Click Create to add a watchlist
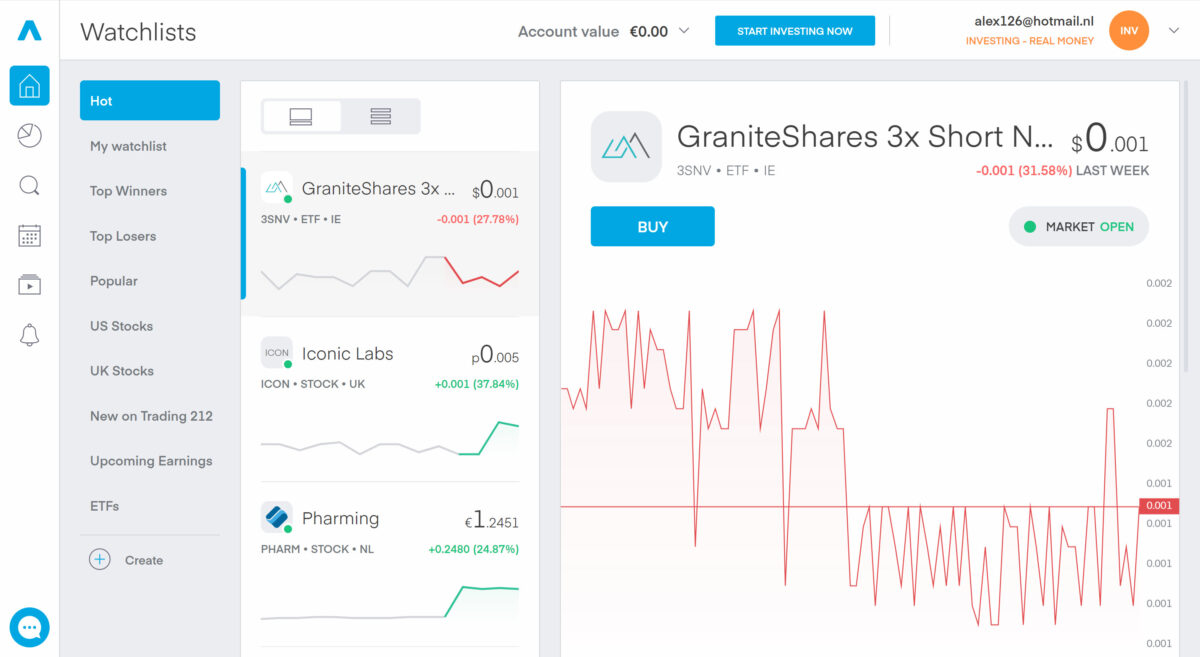The height and width of the screenshot is (657, 1200). [x=143, y=560]
